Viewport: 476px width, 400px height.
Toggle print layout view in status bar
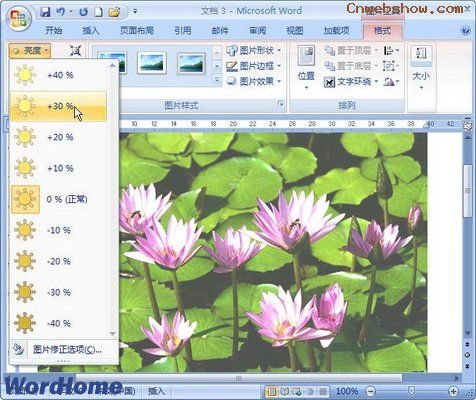[272, 391]
